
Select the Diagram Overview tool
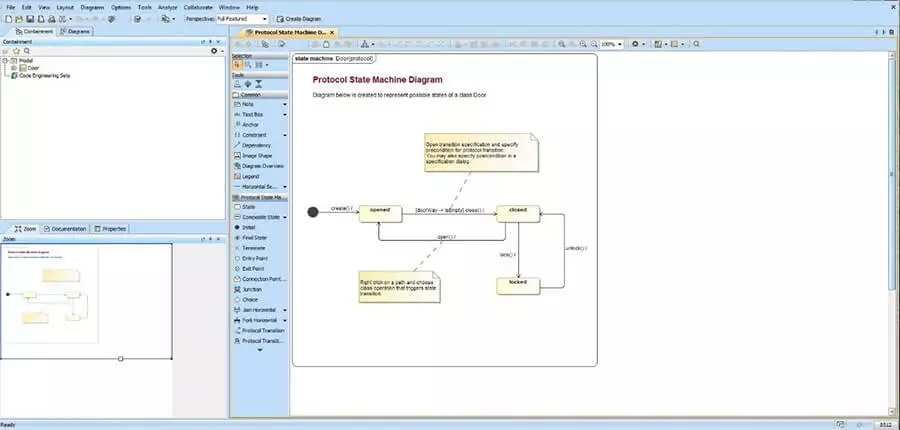click(x=259, y=166)
